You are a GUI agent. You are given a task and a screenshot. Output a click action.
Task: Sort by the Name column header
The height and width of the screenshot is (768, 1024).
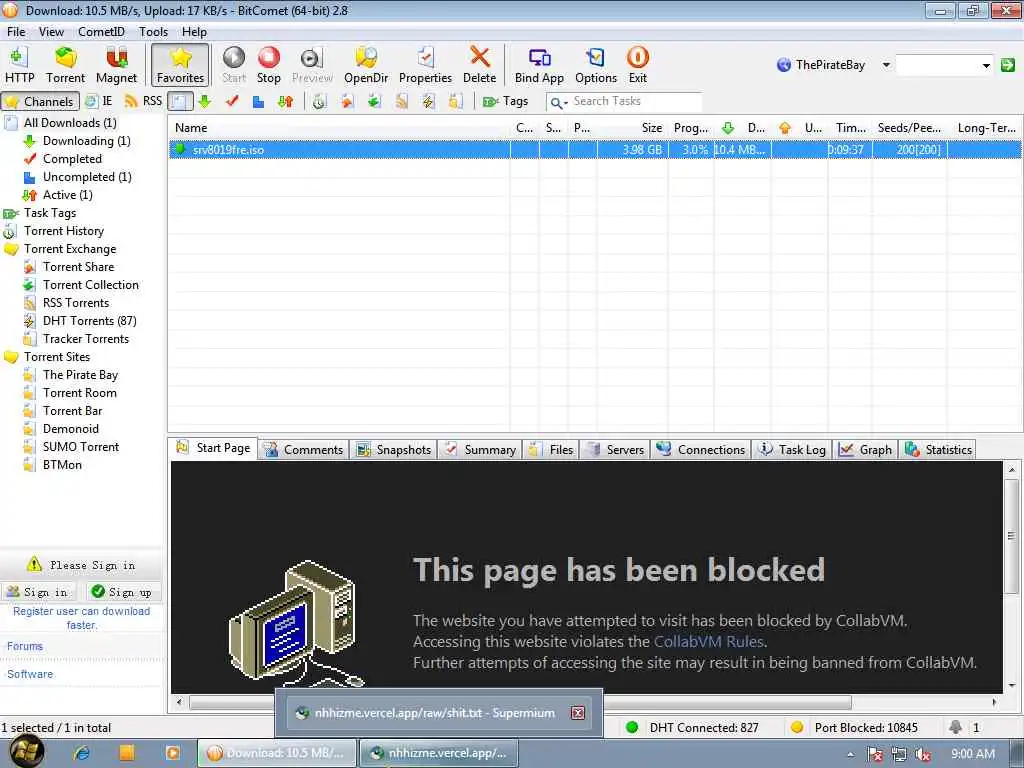point(340,128)
